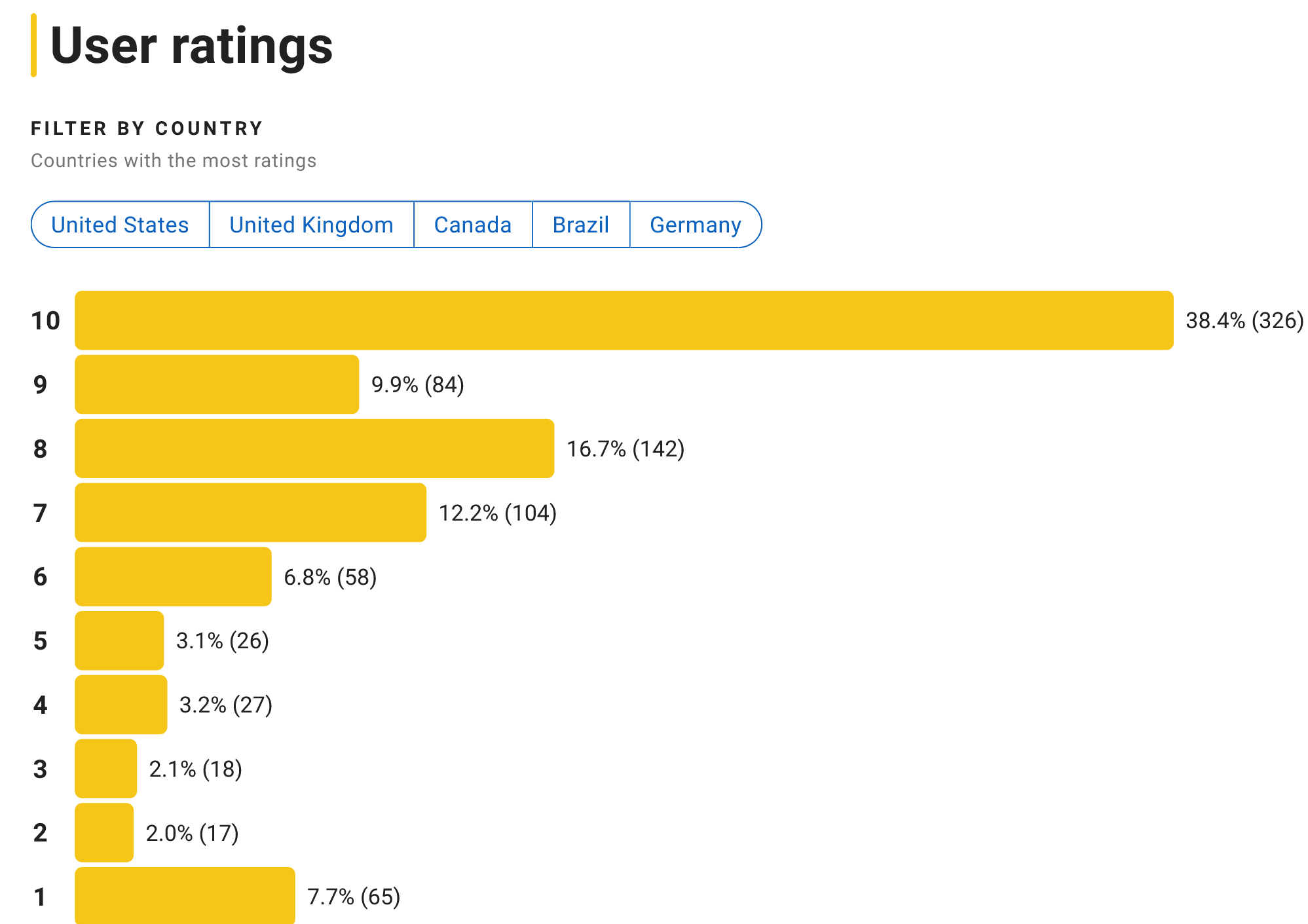Toggle the Canada country filter

coord(473,225)
